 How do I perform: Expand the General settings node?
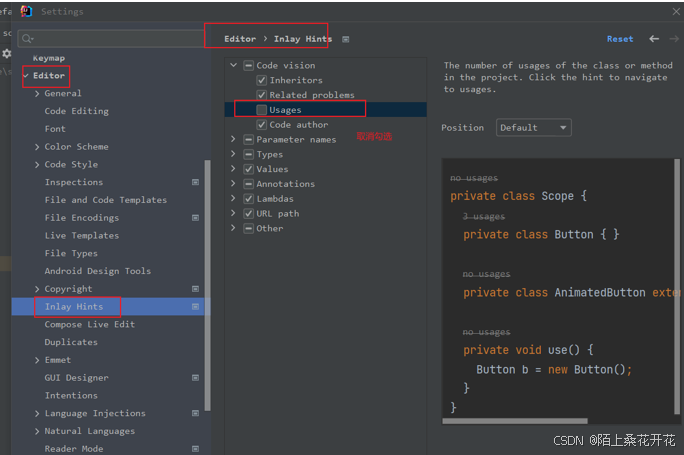click(37, 93)
